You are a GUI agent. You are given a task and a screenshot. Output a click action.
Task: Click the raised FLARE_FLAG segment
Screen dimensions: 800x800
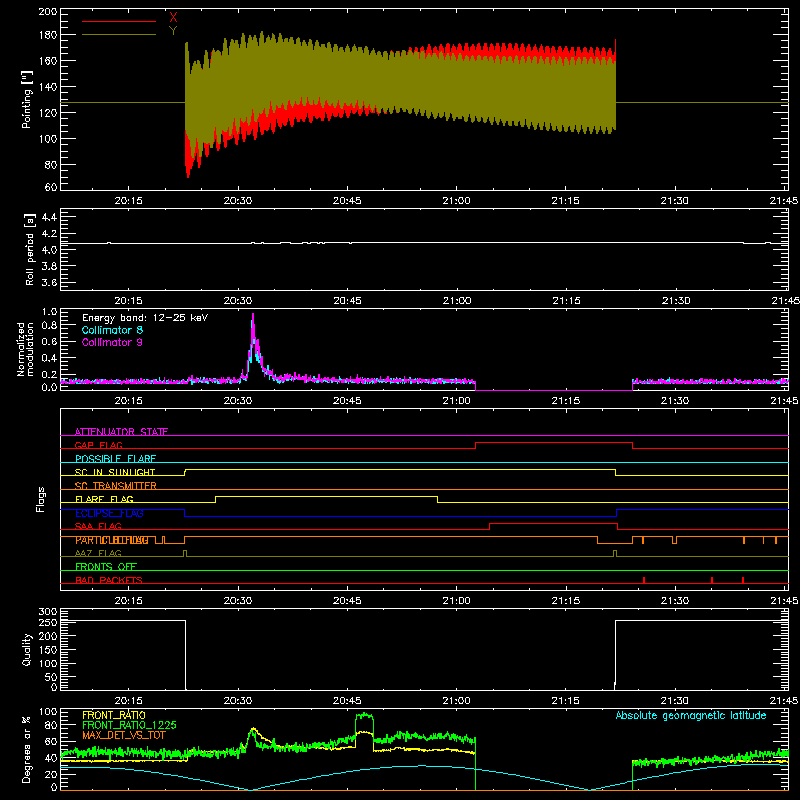[x=327, y=496]
